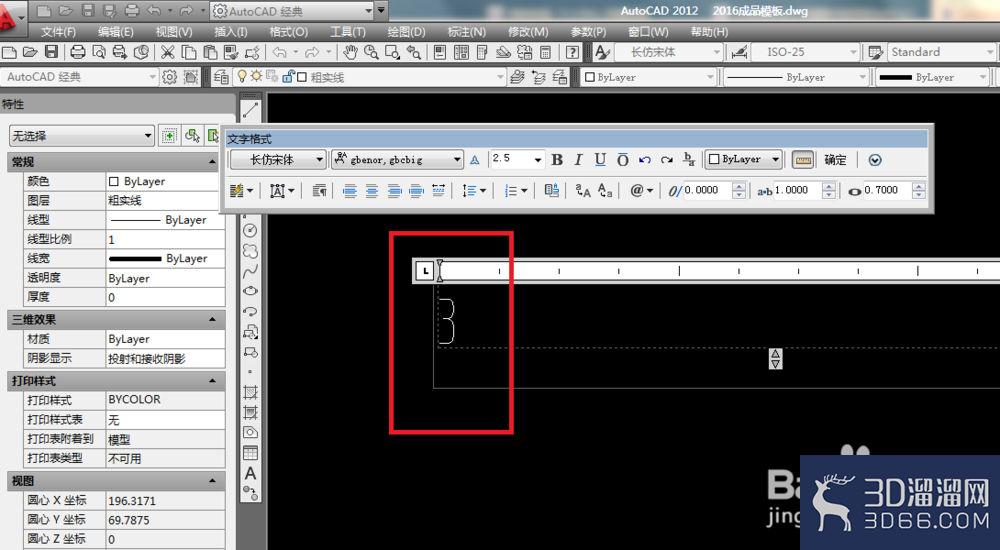
Task: Open the line spacing dropdown
Action: 474,190
